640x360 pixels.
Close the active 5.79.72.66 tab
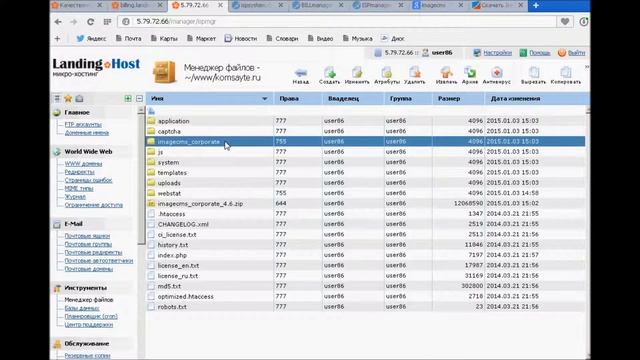[x=220, y=5]
